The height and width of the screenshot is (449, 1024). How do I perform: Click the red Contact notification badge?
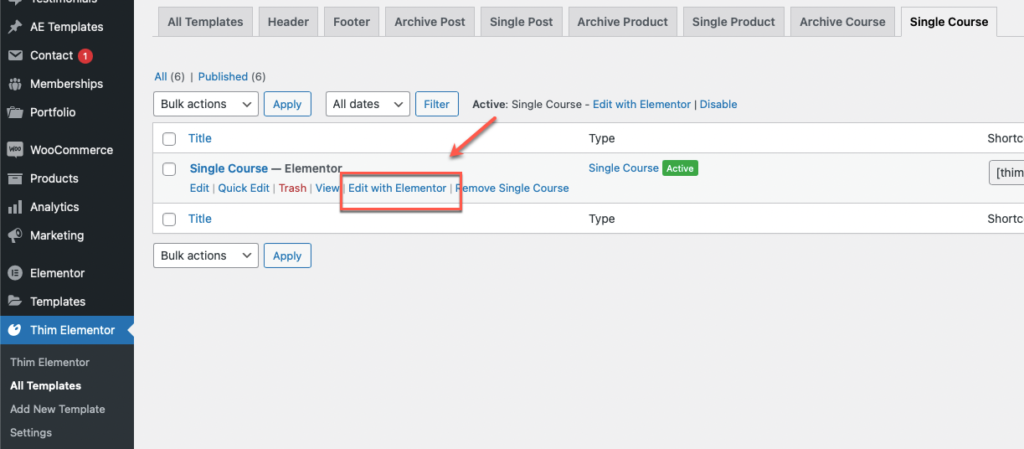coord(85,56)
